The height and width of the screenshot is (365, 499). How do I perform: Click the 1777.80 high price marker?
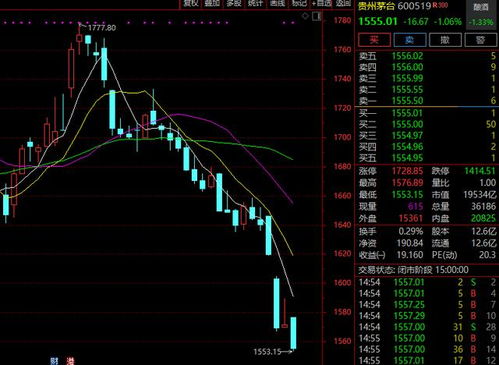click(x=102, y=28)
